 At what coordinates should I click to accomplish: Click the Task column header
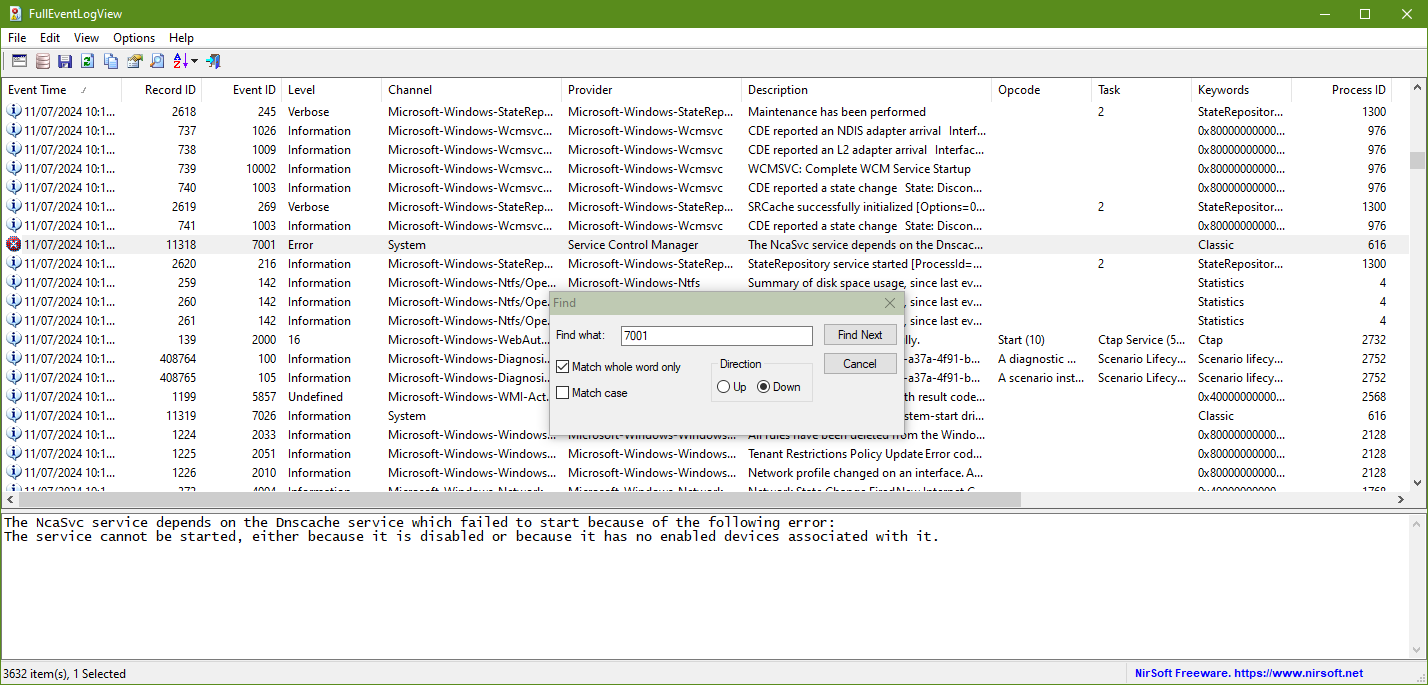[1141, 90]
